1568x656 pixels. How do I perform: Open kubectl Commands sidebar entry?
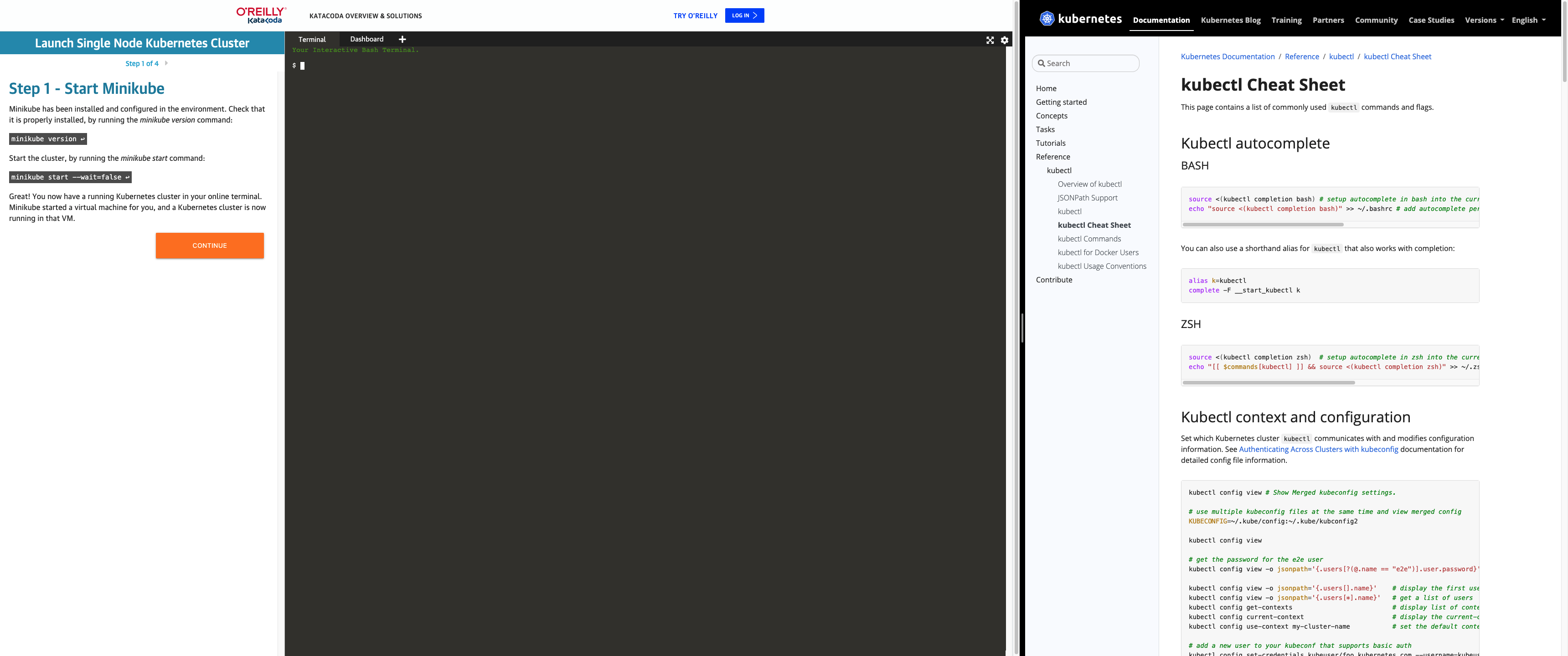(1089, 239)
